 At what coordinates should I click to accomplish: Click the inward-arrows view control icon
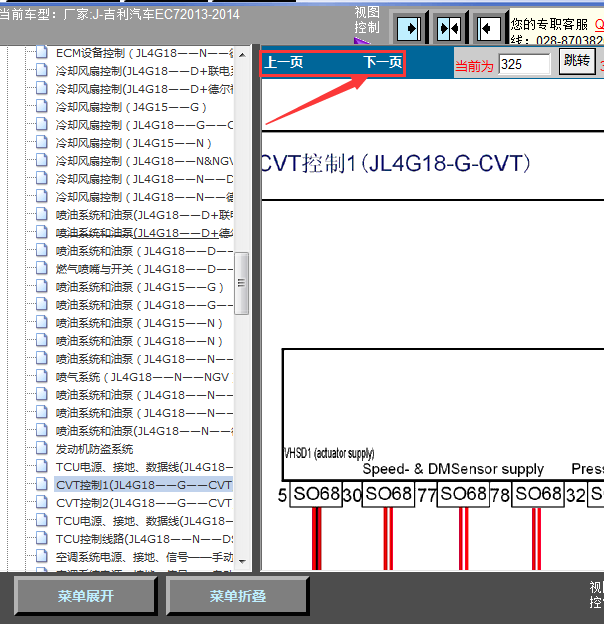[x=449, y=28]
